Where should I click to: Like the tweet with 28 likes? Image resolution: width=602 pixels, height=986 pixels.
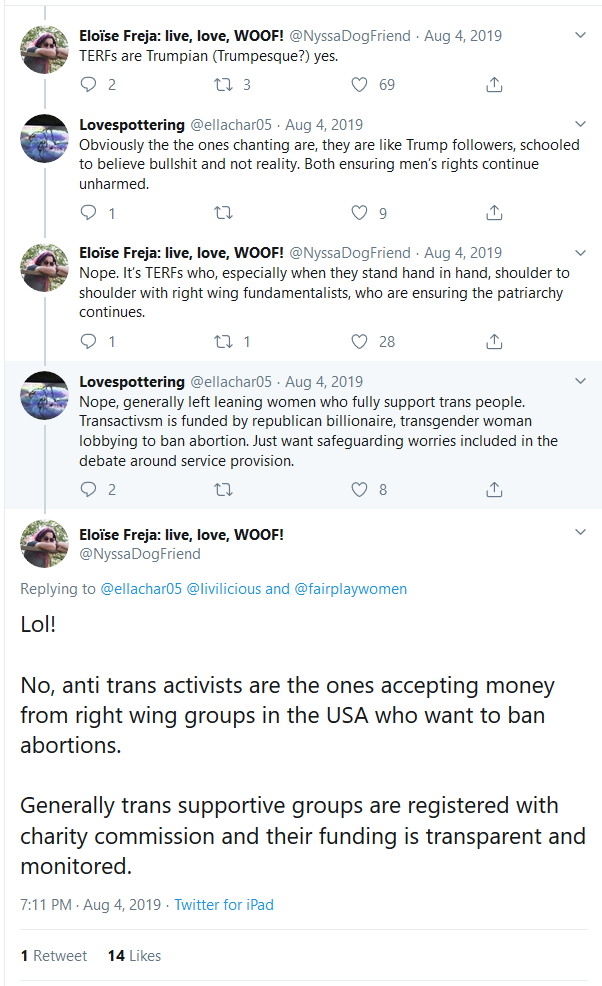click(x=360, y=342)
